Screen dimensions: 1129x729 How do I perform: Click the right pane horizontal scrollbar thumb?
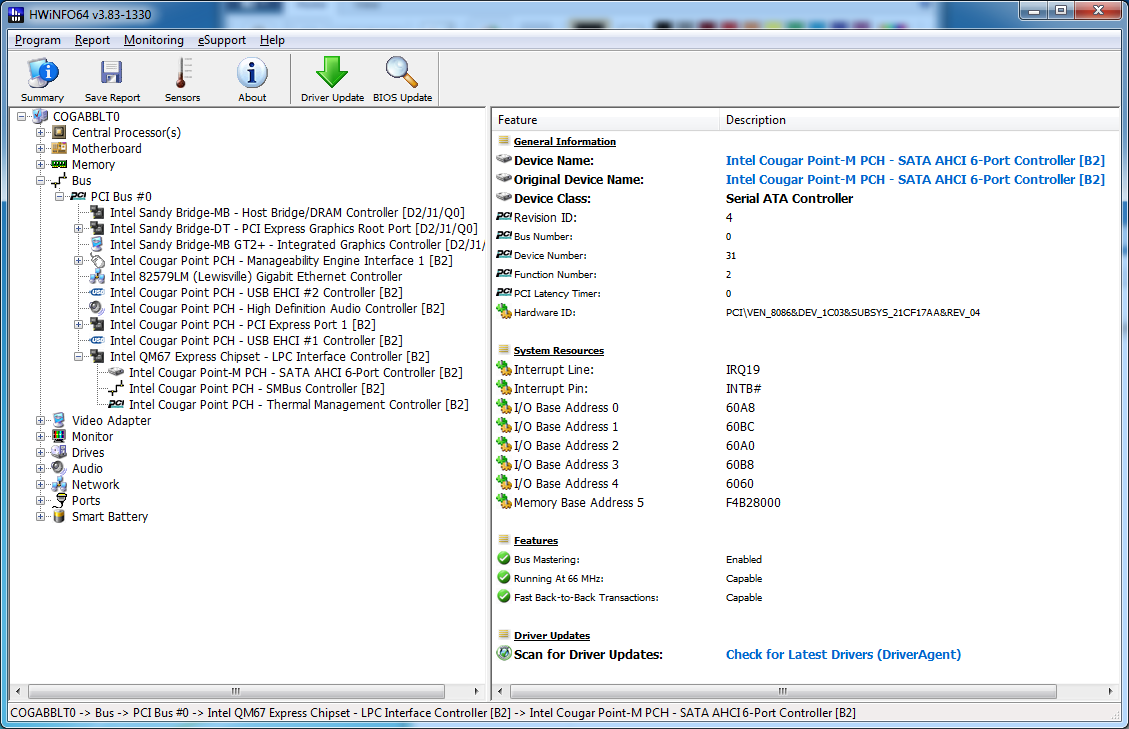783,692
